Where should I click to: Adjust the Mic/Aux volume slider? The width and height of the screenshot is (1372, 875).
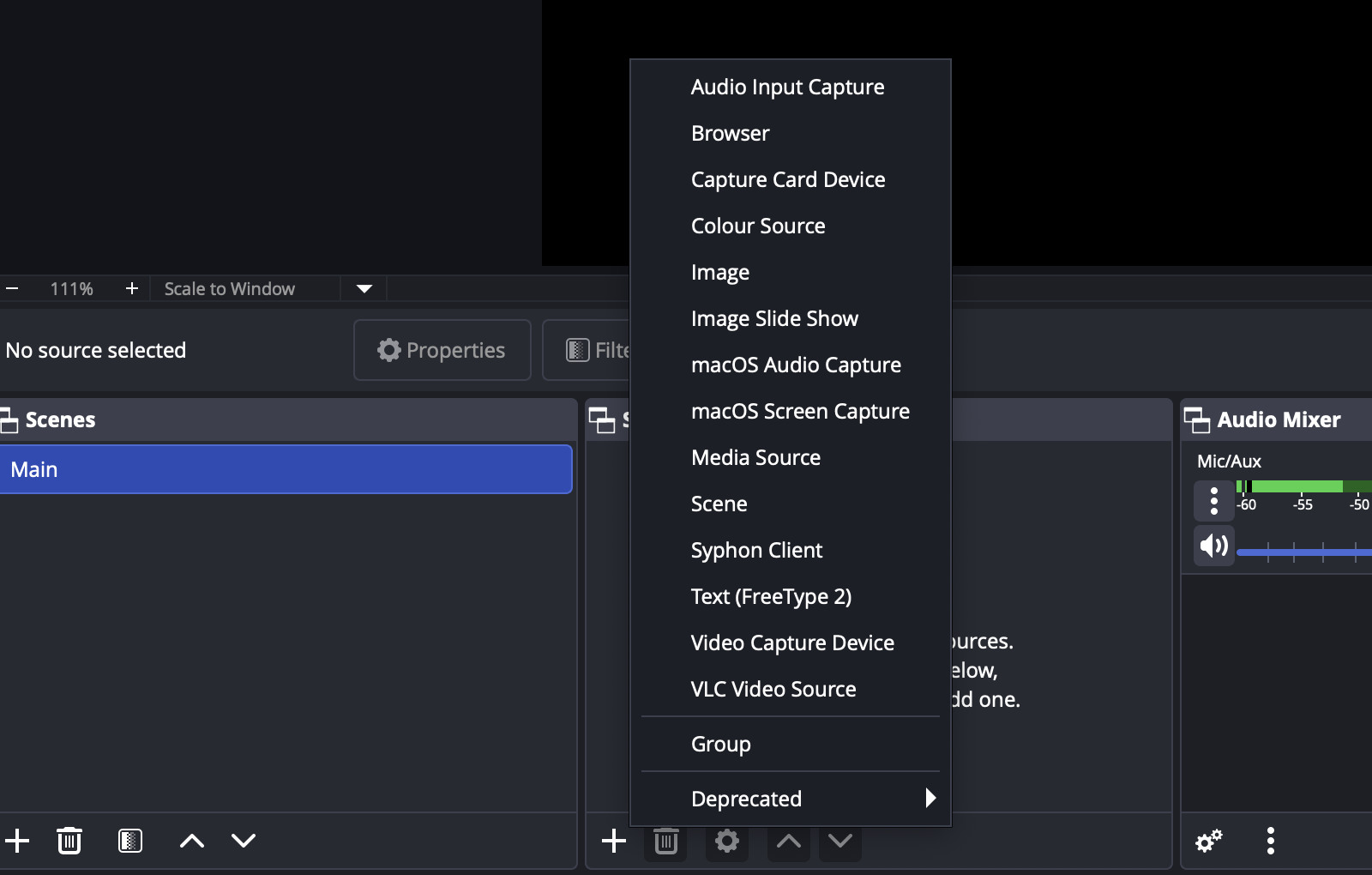point(1303,552)
